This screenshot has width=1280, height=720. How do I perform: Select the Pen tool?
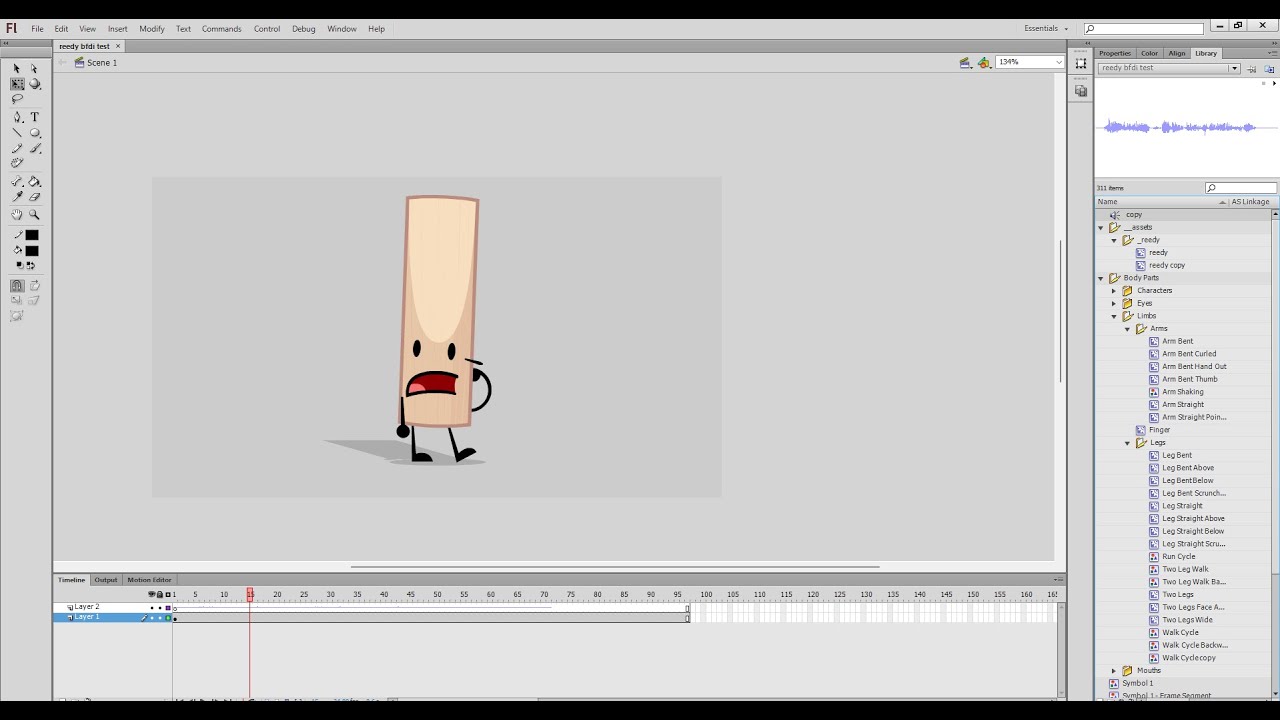click(x=17, y=117)
